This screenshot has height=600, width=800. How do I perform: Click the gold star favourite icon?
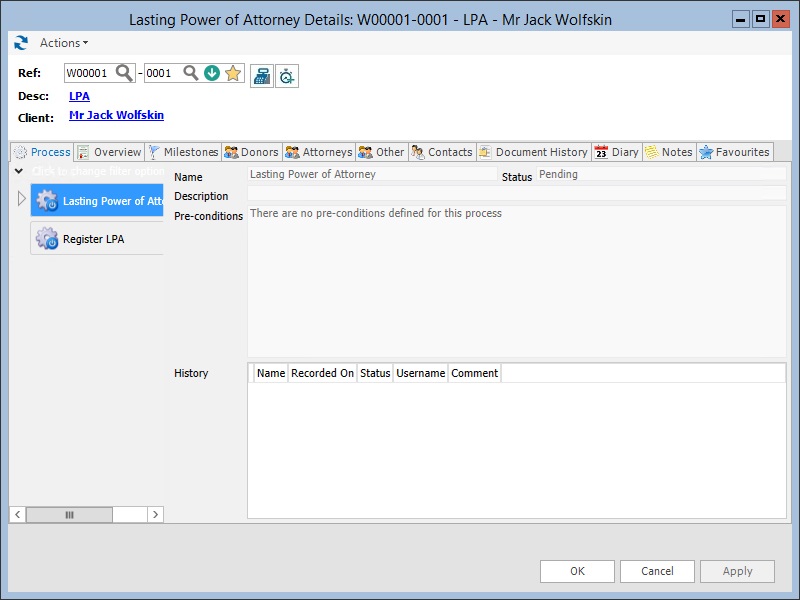click(233, 73)
